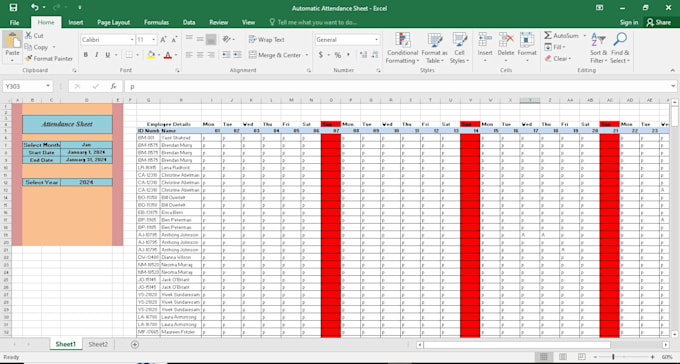Increase the cell indent
This screenshot has width=680, height=364.
237,55
